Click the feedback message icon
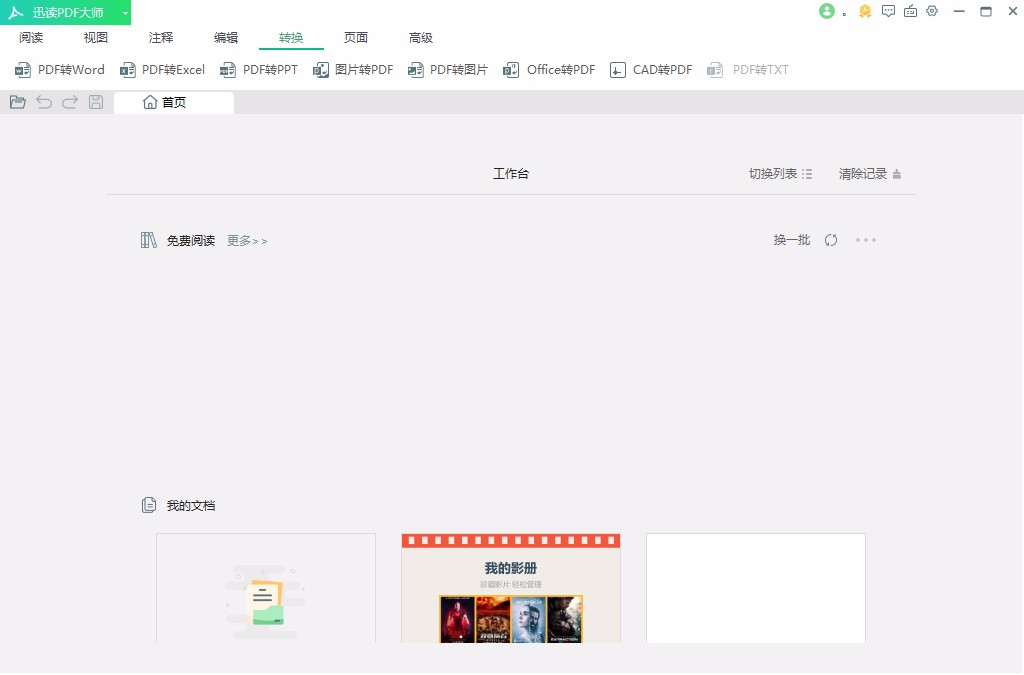 coord(888,11)
